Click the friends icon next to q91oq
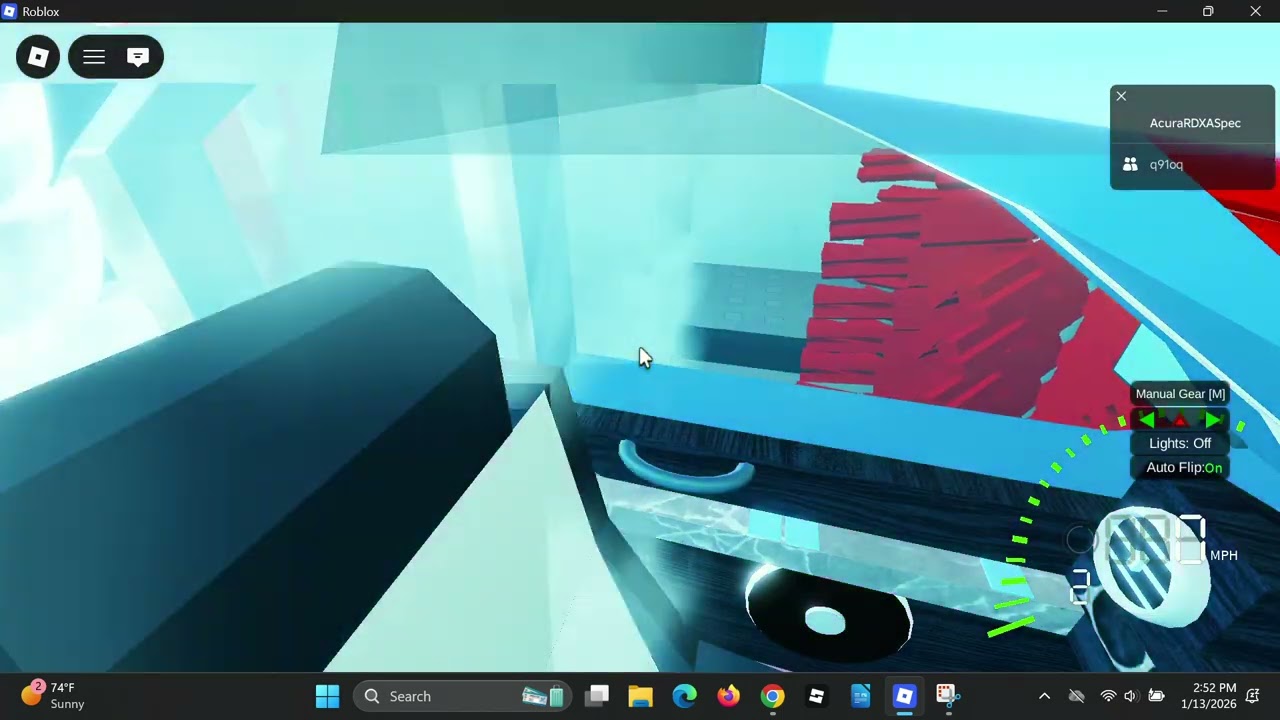The width and height of the screenshot is (1280, 720). (1130, 165)
